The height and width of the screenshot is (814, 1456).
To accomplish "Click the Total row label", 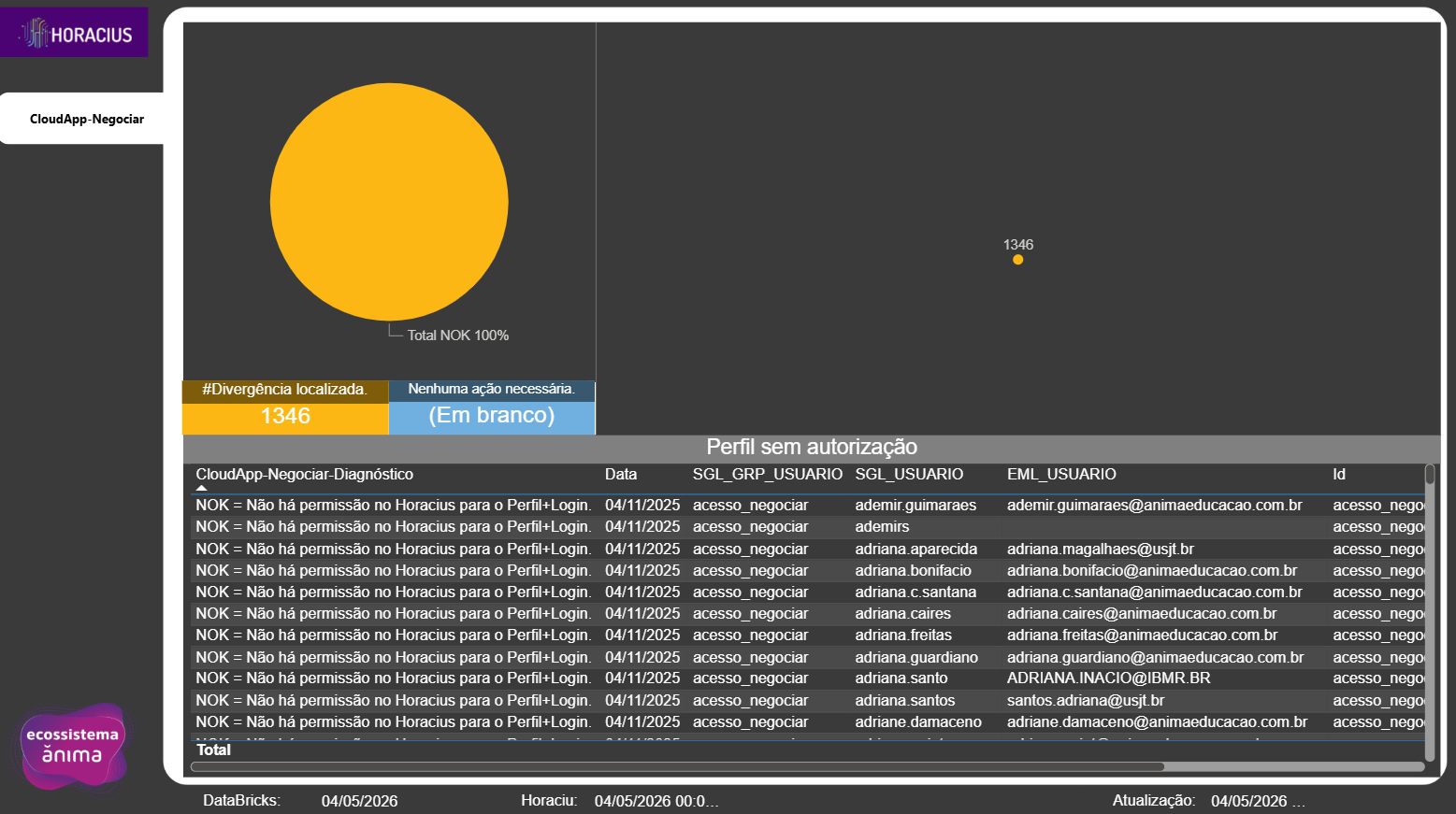I will pos(213,750).
